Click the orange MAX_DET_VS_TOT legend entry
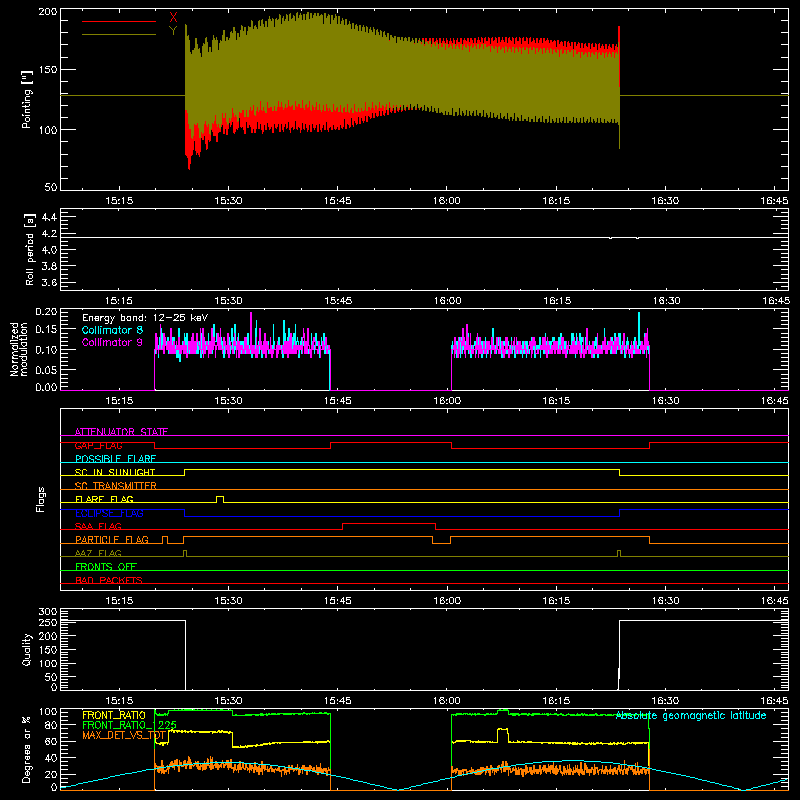The height and width of the screenshot is (800, 800). [x=124, y=735]
